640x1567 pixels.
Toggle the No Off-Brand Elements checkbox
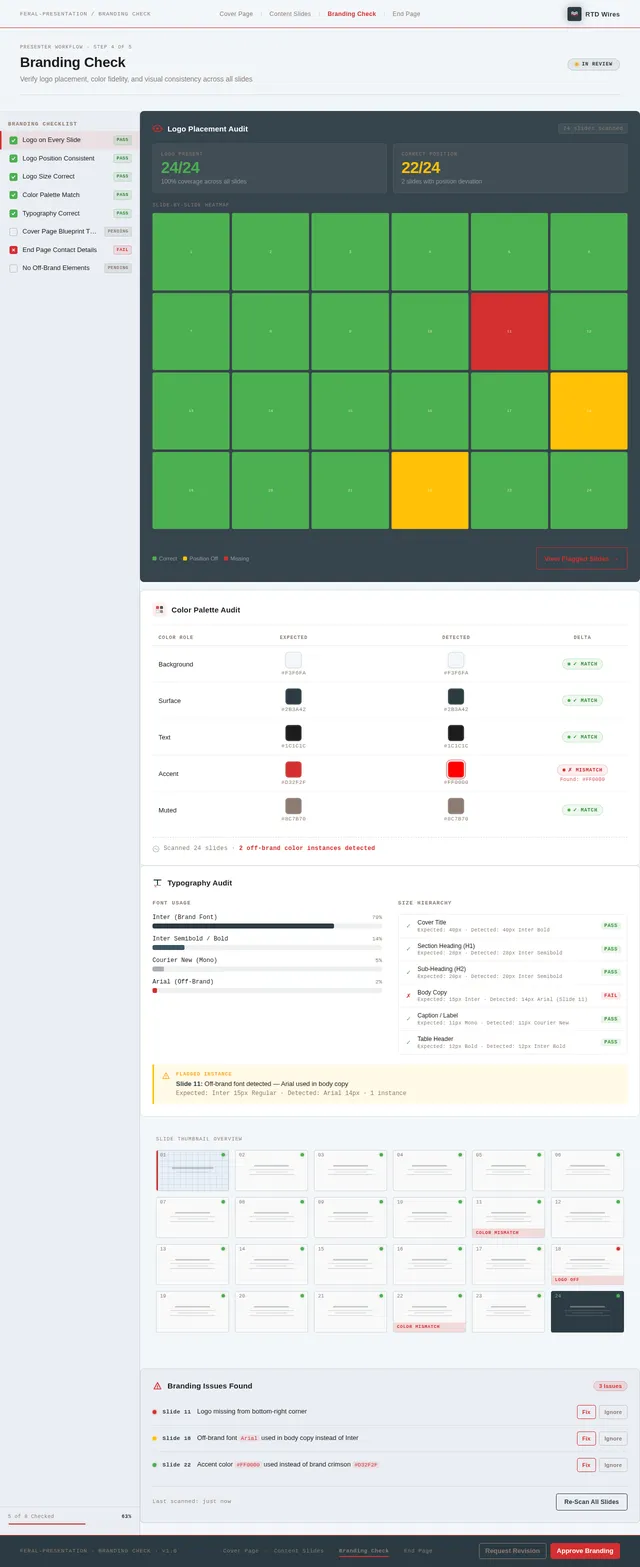(13, 268)
